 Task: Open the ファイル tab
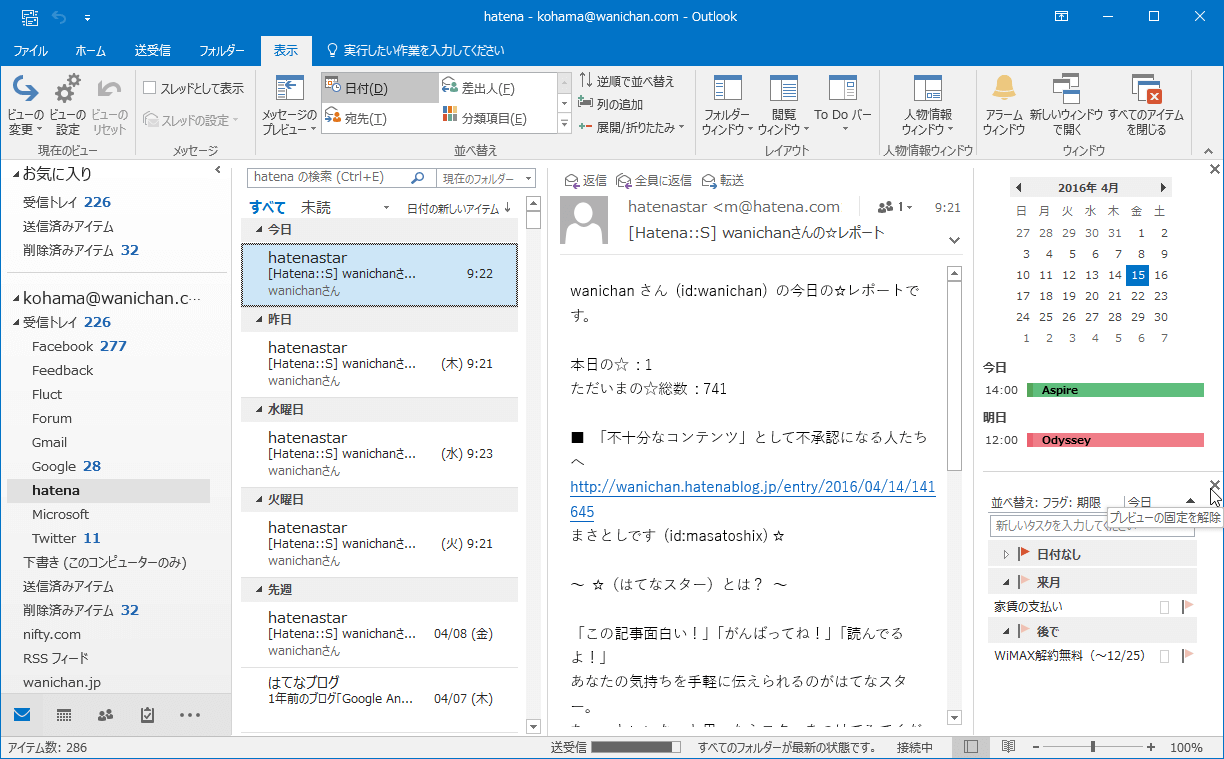30,50
